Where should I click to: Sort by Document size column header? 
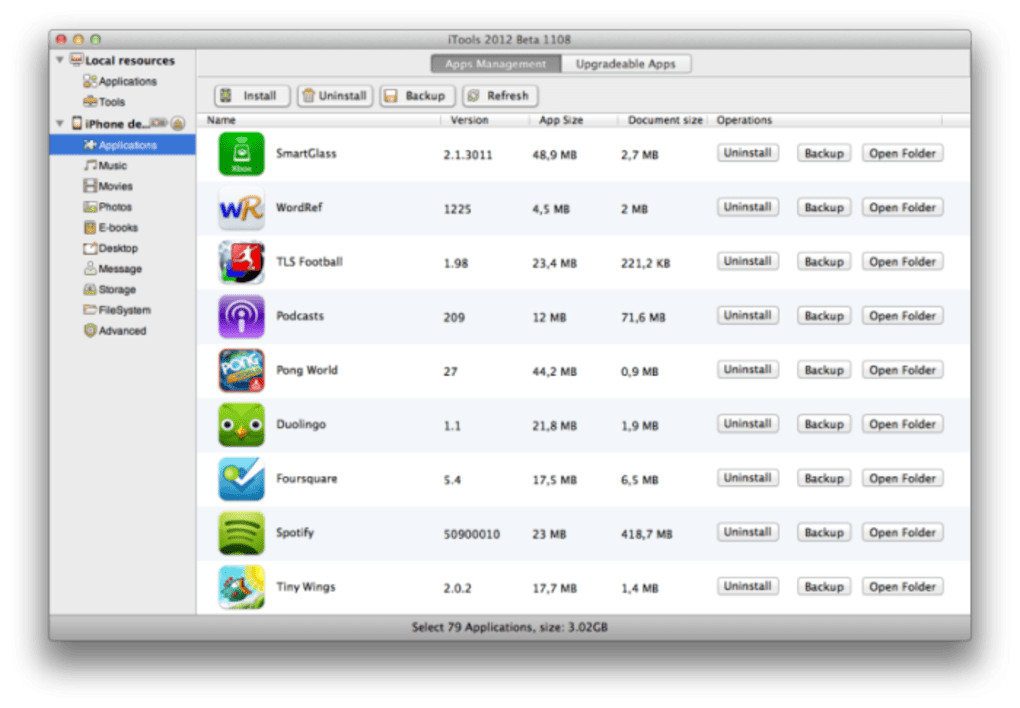(x=665, y=120)
